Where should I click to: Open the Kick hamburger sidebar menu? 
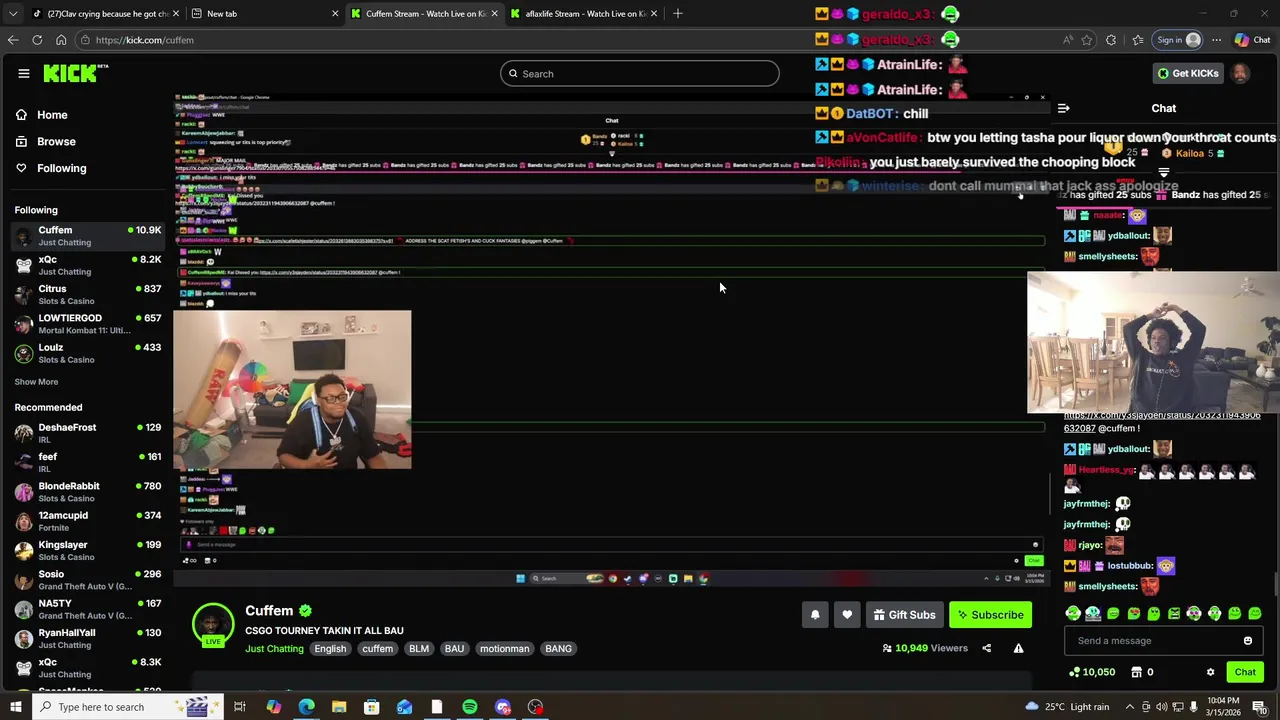coord(23,73)
